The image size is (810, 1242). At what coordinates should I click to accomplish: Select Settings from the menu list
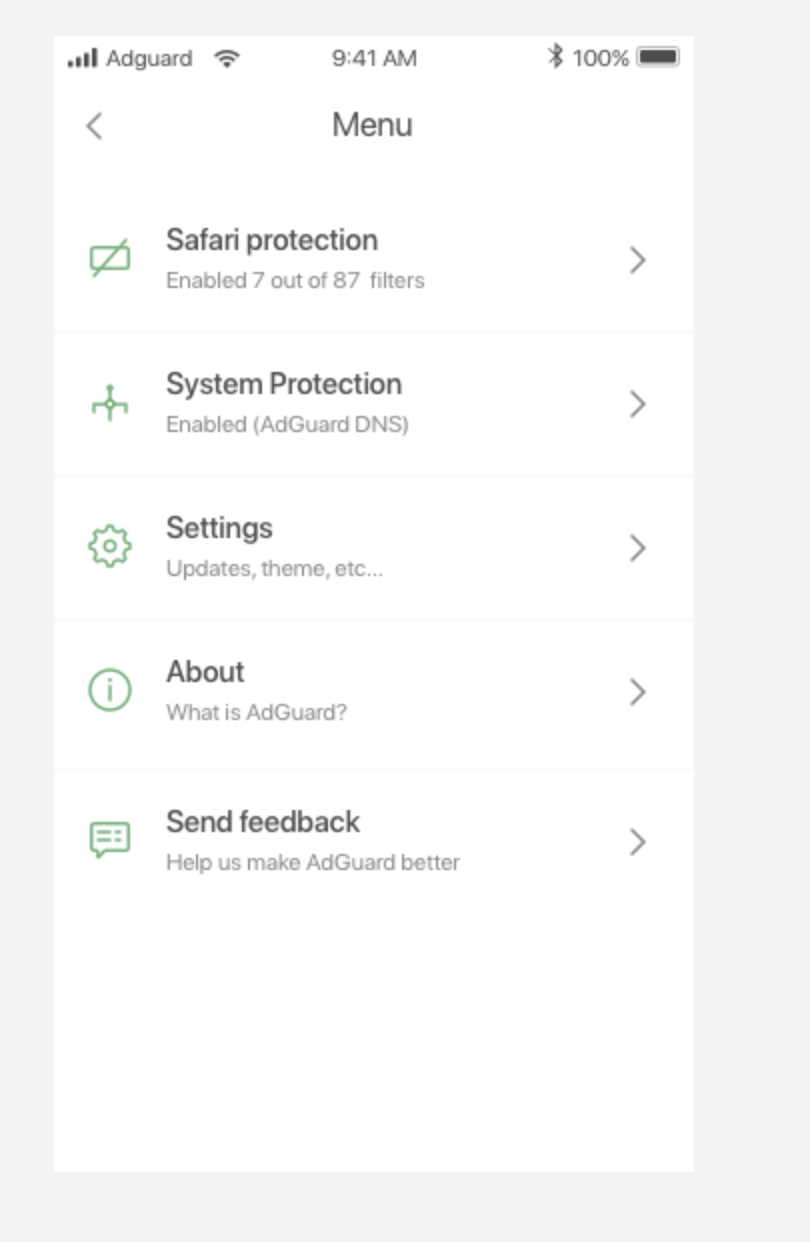point(219,528)
